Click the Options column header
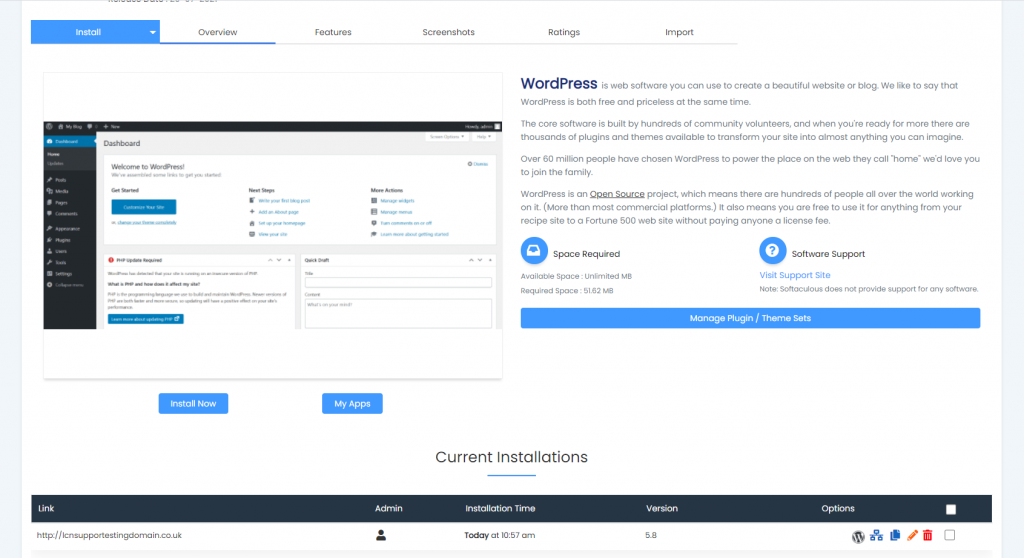This screenshot has width=1024, height=558. 838,508
